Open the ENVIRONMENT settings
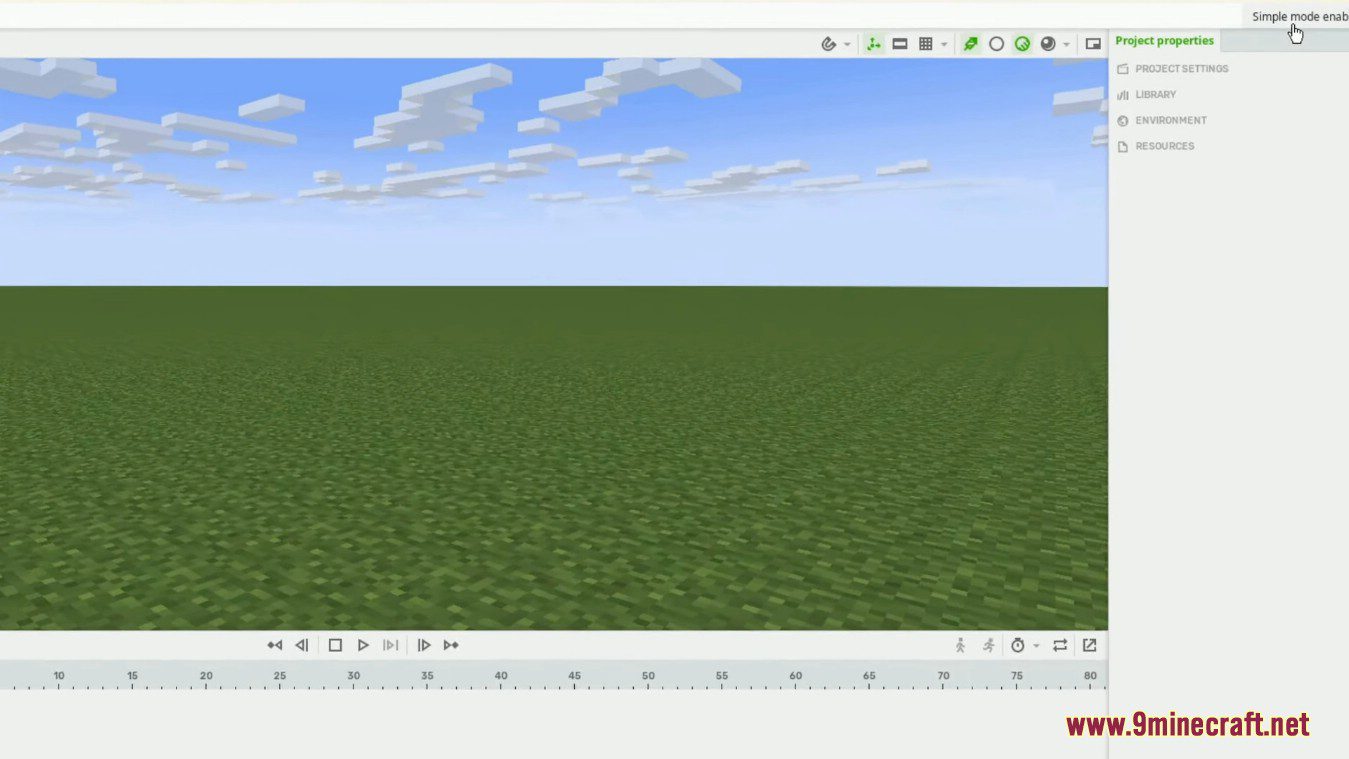This screenshot has width=1349, height=759. click(1171, 120)
